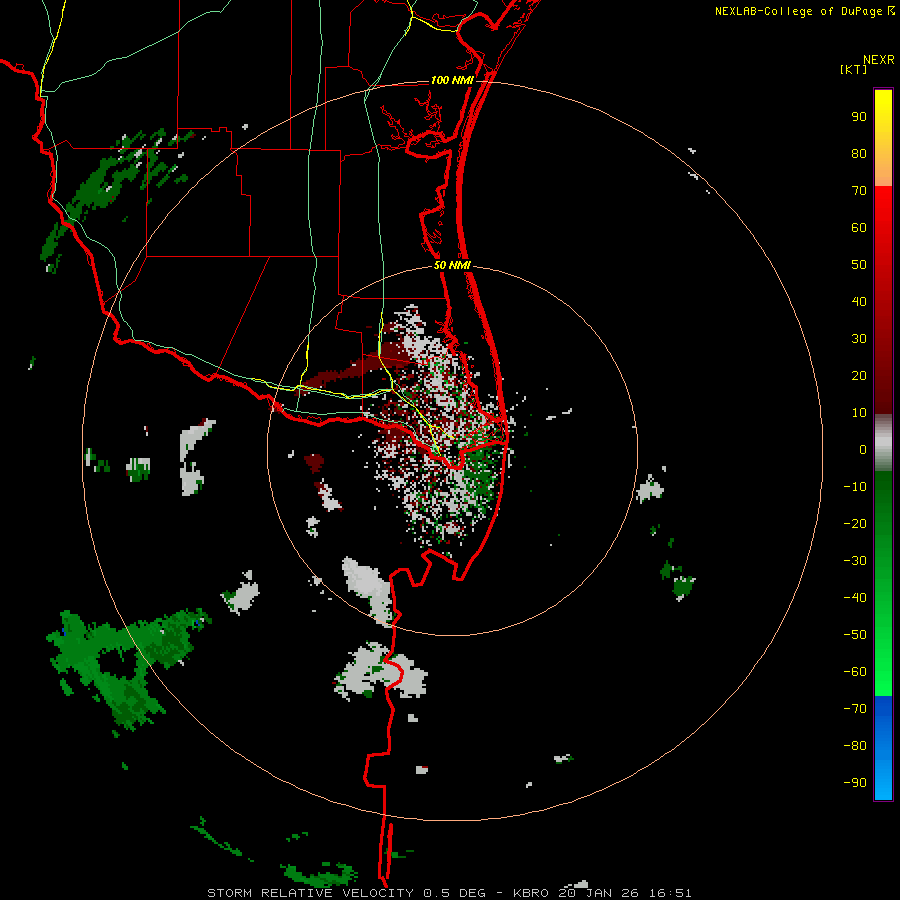This screenshot has width=900, height=900.
Task: Click the -60 knot scale value
Action: click(855, 672)
